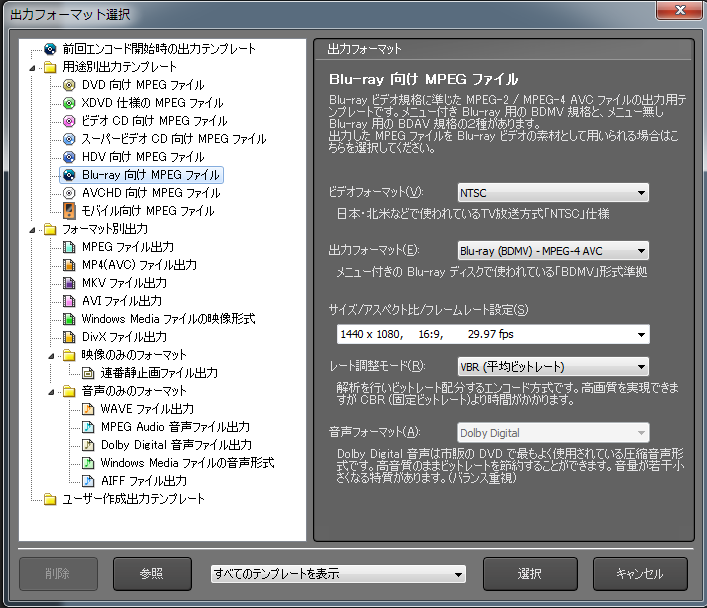Click the Blu-ray 向け MPEG ファイル disc icon

pos(69,175)
